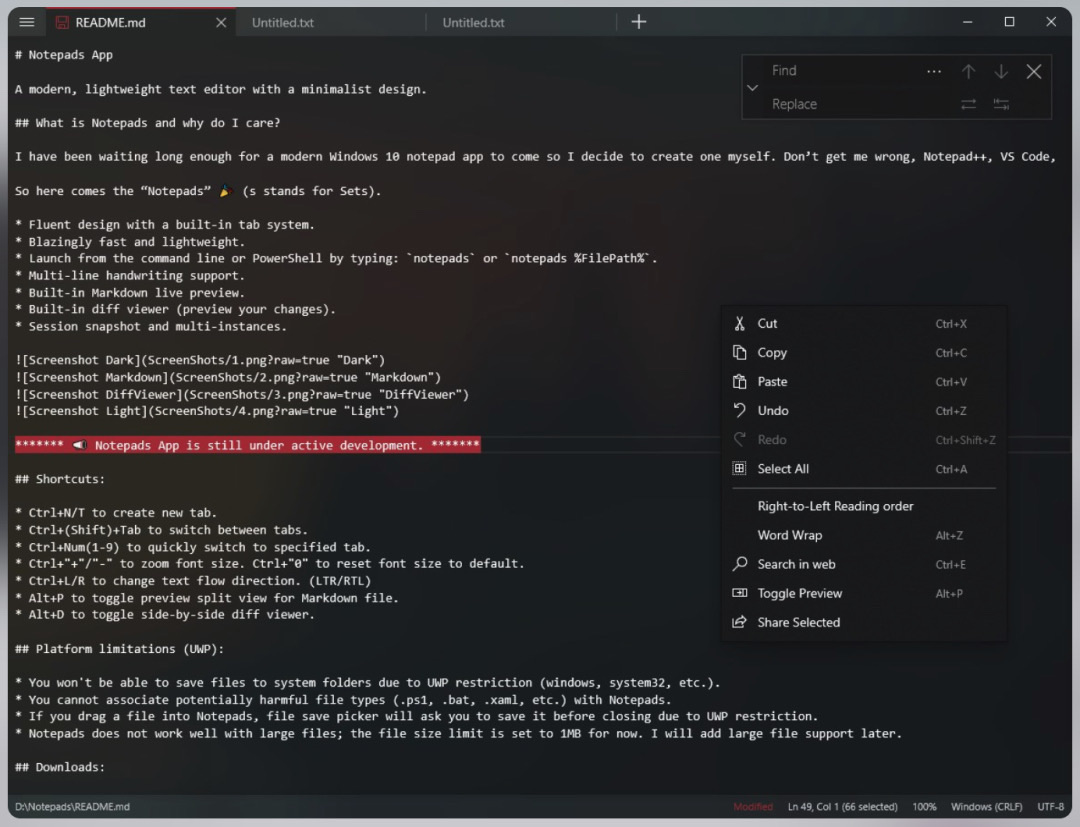Click the '## Platform limitations (UWP):' heading
The image size is (1080, 827).
(x=119, y=649)
